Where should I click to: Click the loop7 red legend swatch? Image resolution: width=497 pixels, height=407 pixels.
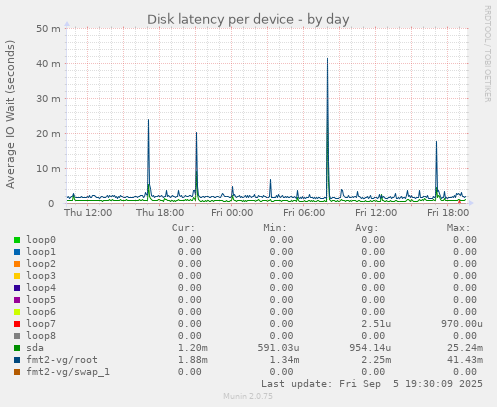click(17, 324)
